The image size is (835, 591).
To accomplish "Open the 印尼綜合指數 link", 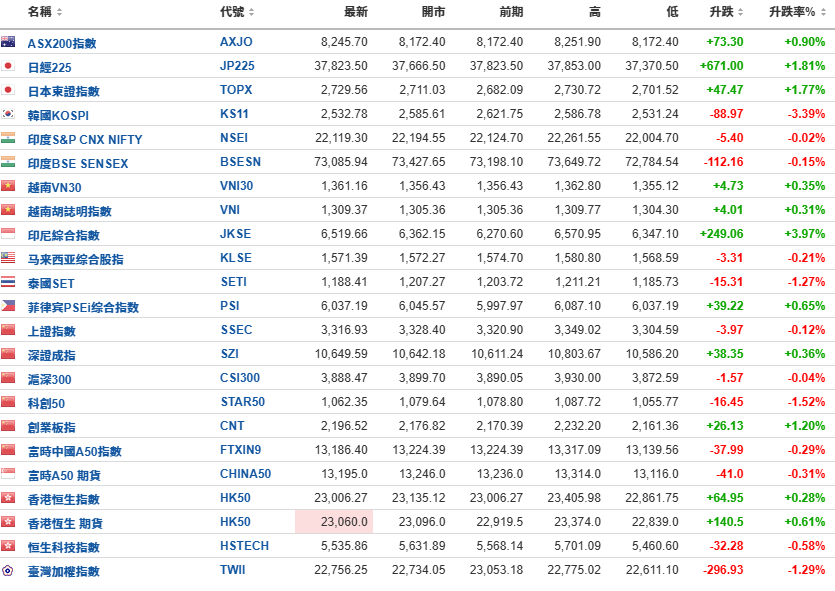I will [63, 235].
